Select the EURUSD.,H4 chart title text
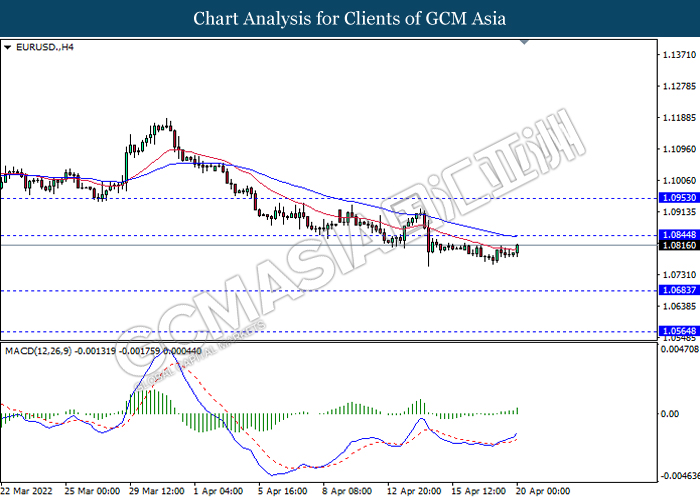This screenshot has height=500, width=700. (x=45, y=47)
